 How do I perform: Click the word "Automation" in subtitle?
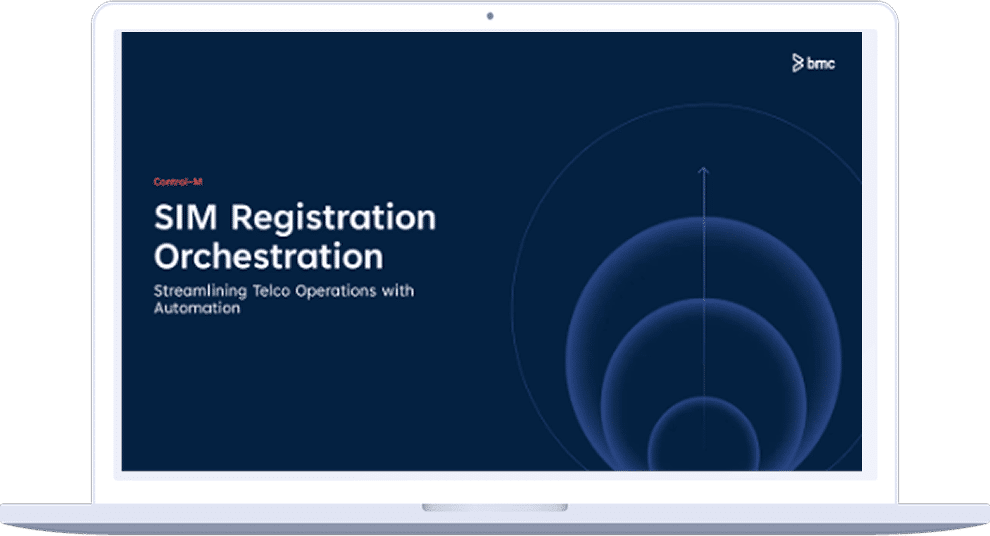coord(196,309)
